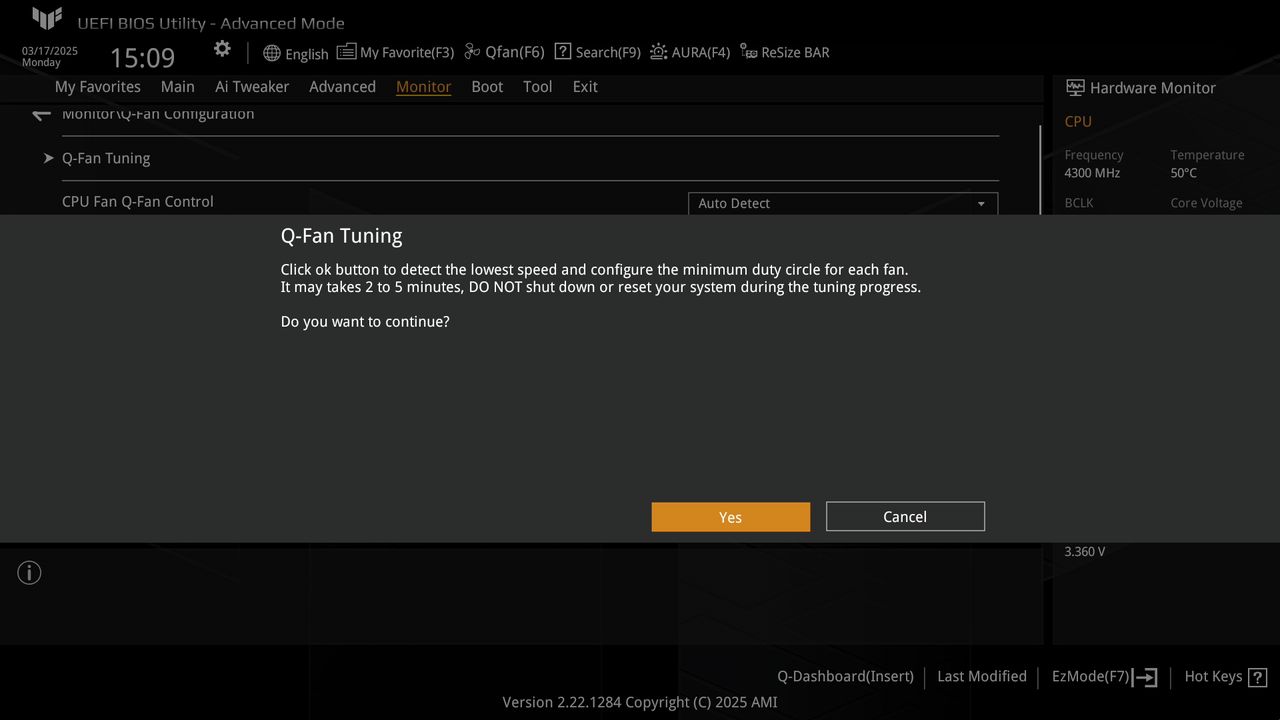Click the 4300 MHz frequency value

pyautogui.click(x=1092, y=173)
